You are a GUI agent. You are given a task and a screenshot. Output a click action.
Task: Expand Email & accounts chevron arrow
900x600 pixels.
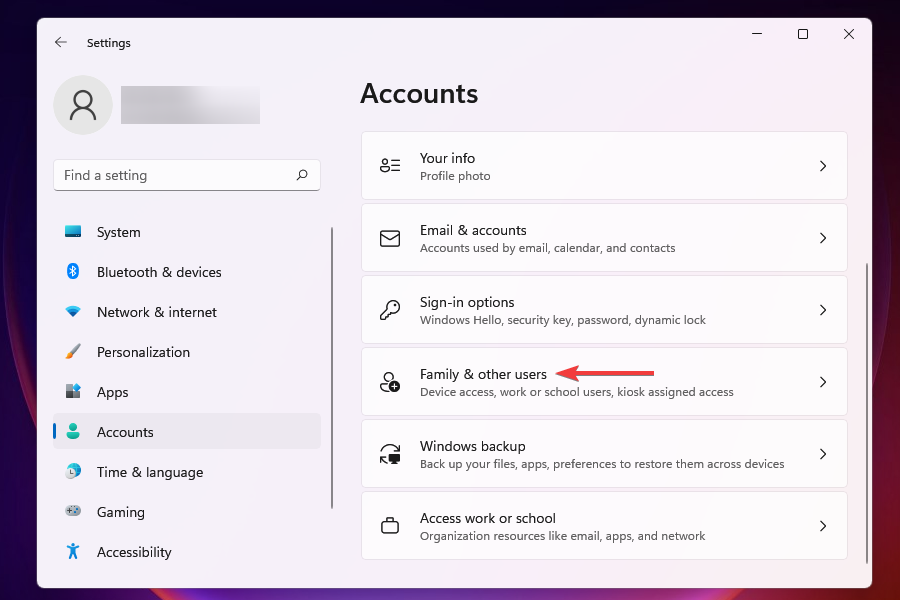[x=823, y=238]
